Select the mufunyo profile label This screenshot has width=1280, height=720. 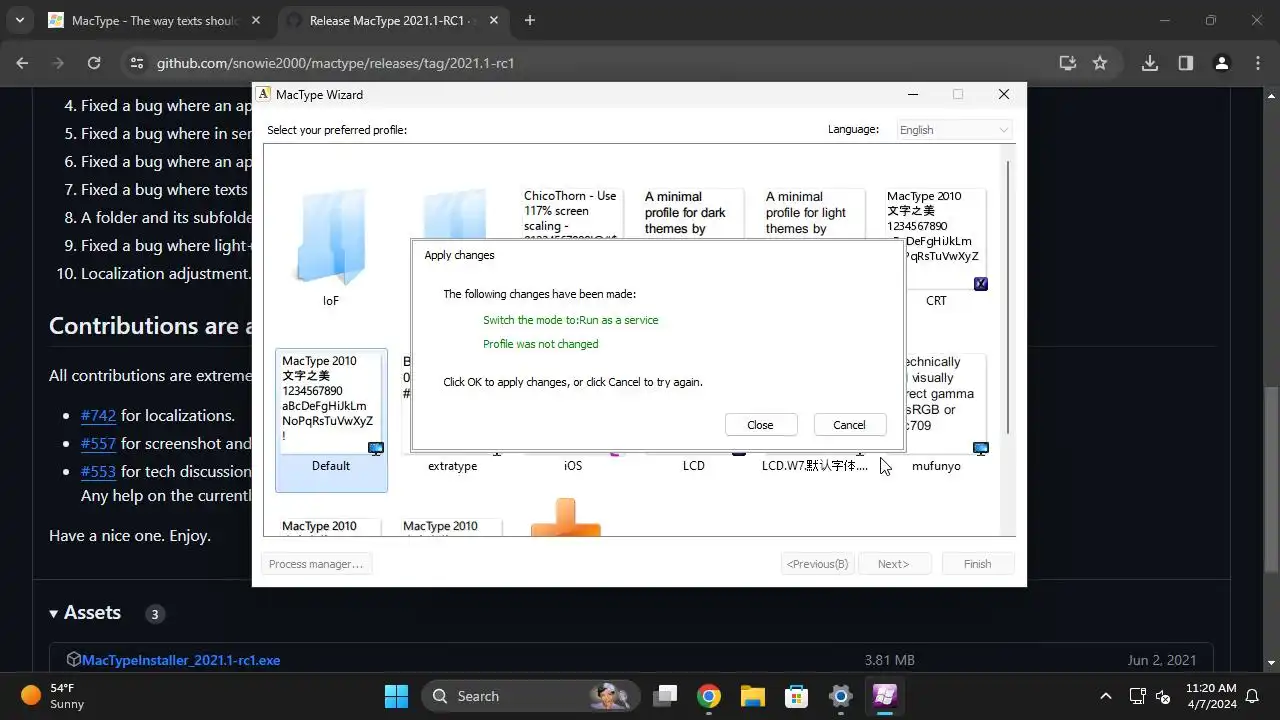pos(936,466)
